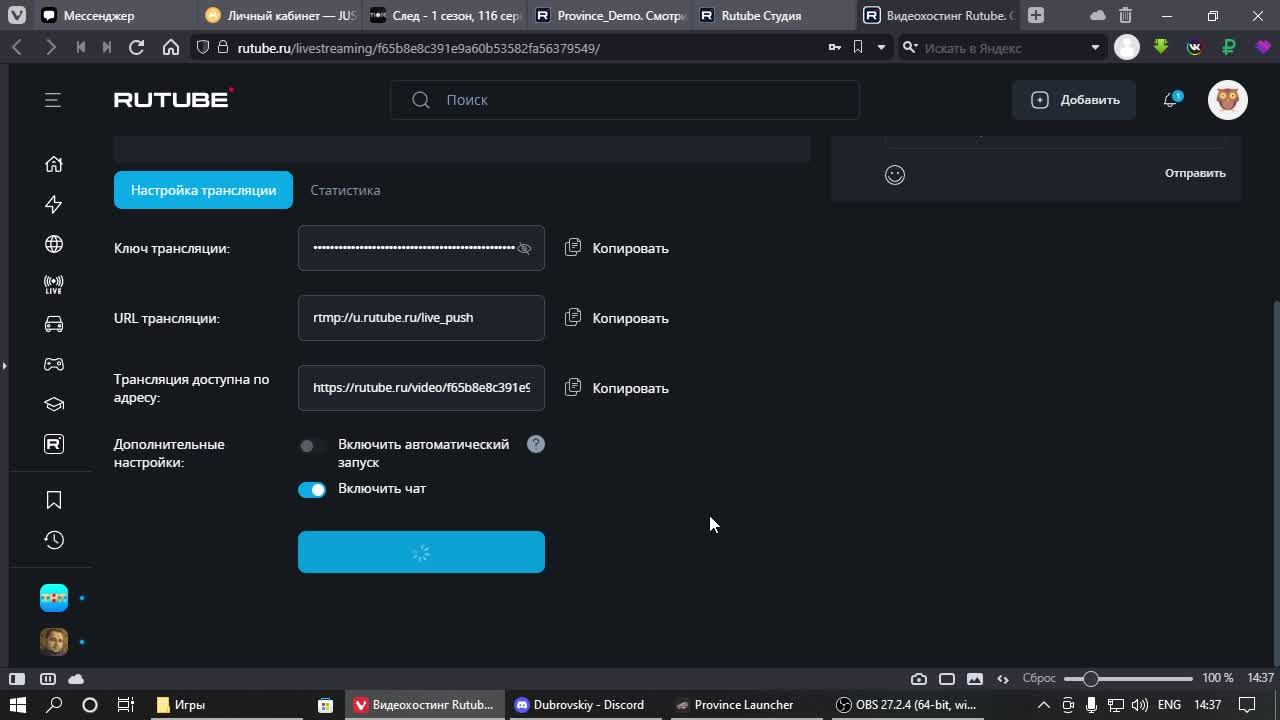Click the Искать в Яндекс search field
Screen dimensions: 1280x720
[x=1005, y=47]
